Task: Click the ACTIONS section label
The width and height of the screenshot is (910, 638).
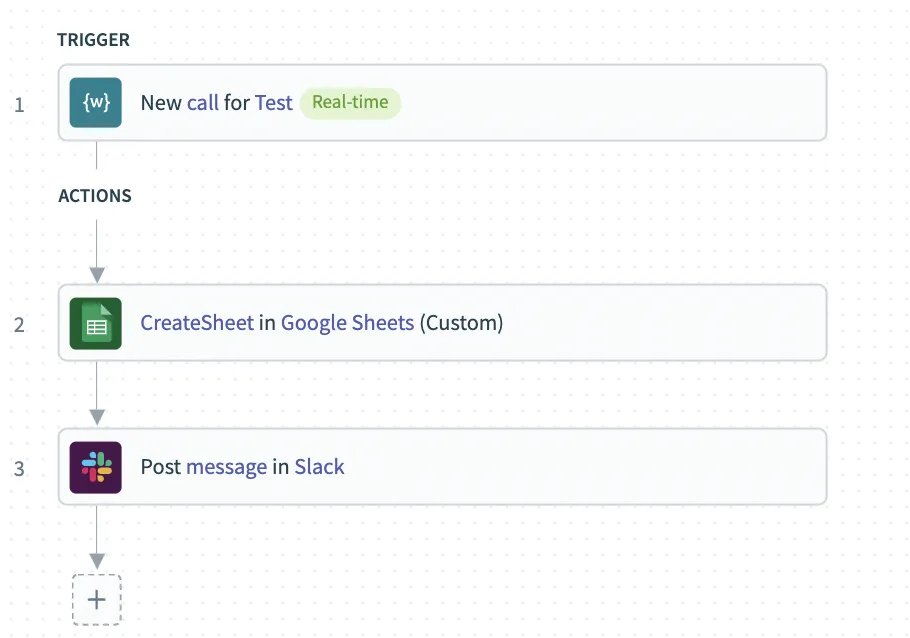Action: [95, 196]
